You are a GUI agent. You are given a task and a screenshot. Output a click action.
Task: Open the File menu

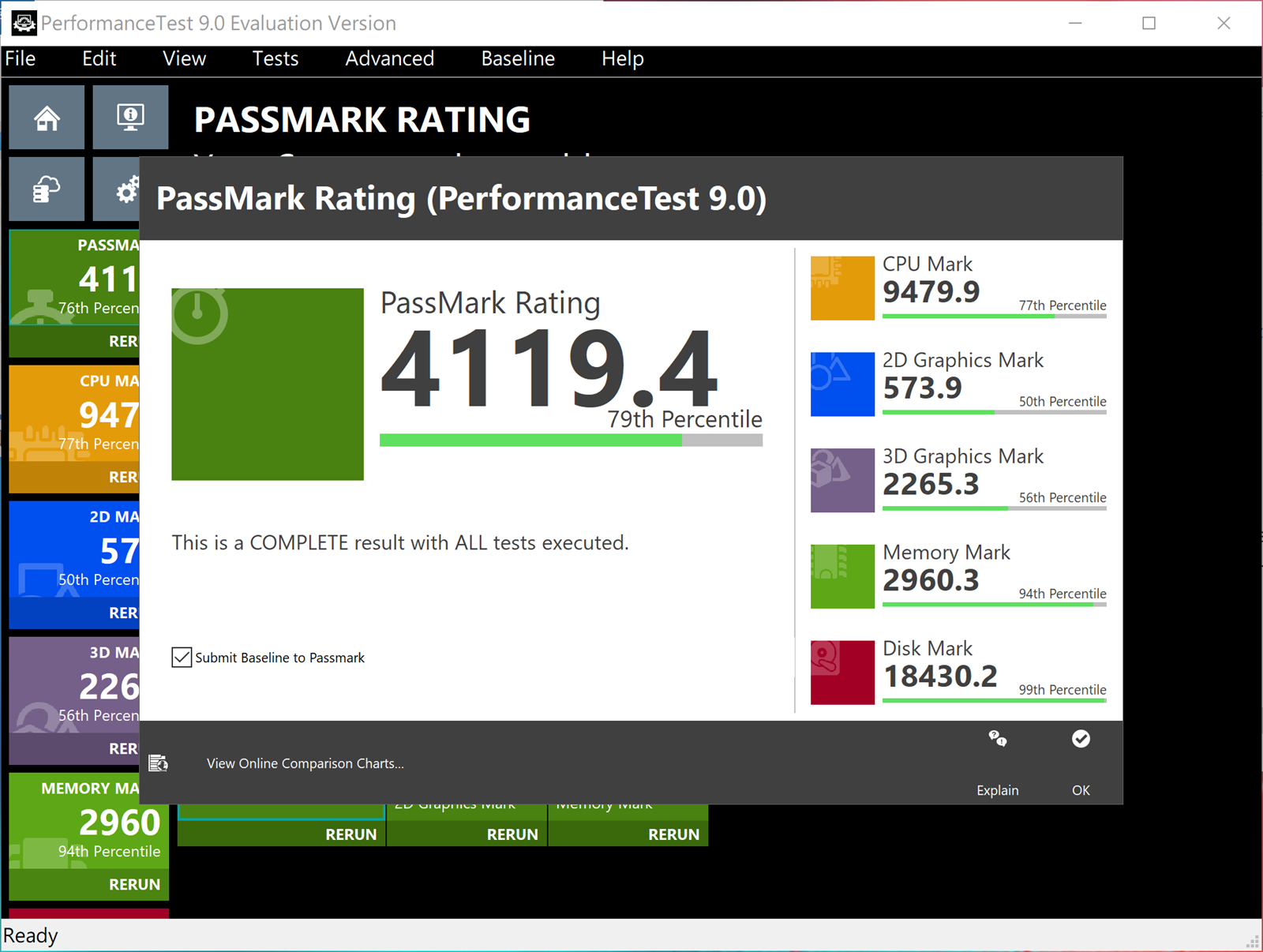pyautogui.click(x=21, y=59)
